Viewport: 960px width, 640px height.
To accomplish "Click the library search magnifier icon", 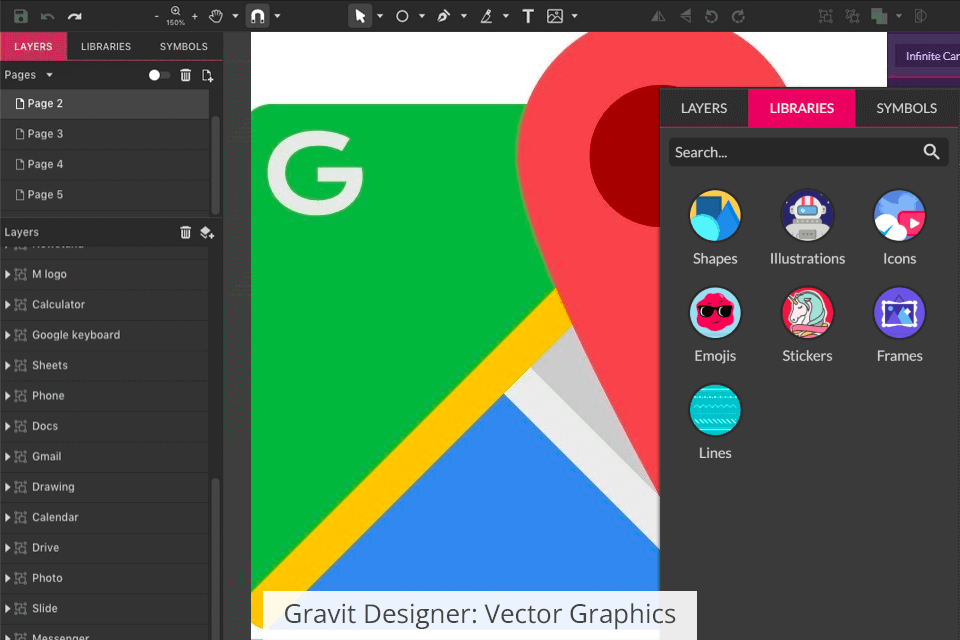I will (x=931, y=152).
